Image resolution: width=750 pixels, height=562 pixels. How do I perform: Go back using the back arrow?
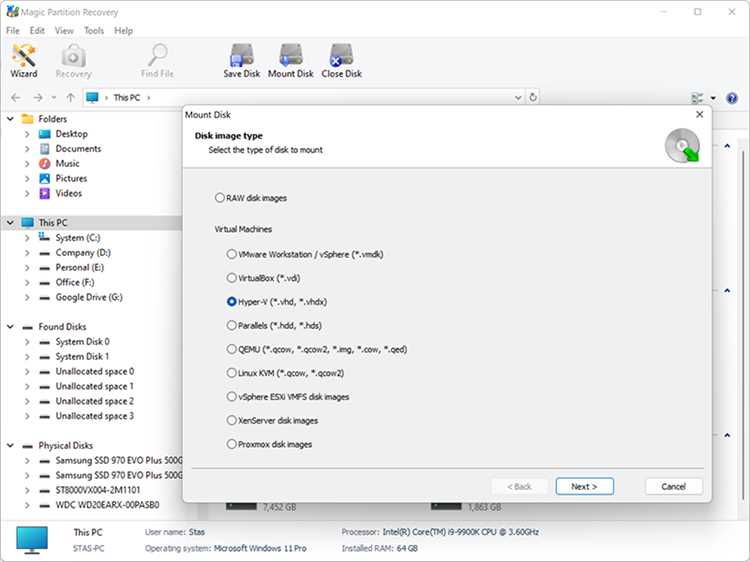pos(16,98)
